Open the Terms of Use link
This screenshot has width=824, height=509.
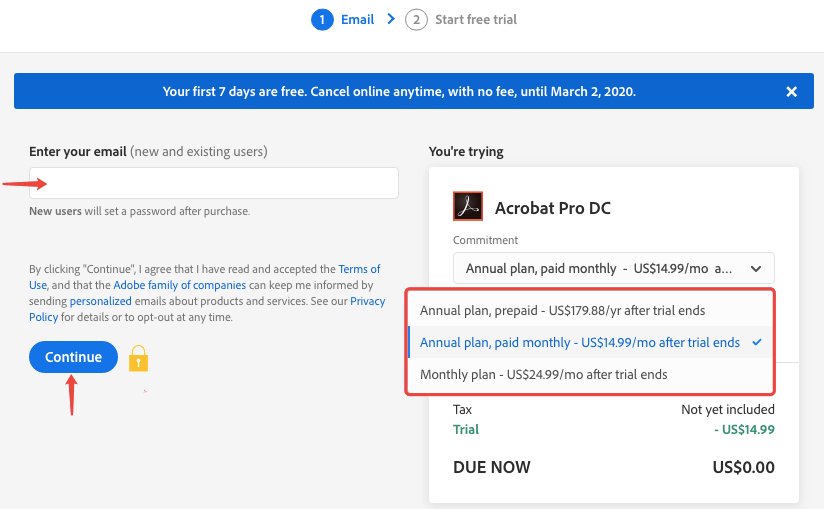359,269
